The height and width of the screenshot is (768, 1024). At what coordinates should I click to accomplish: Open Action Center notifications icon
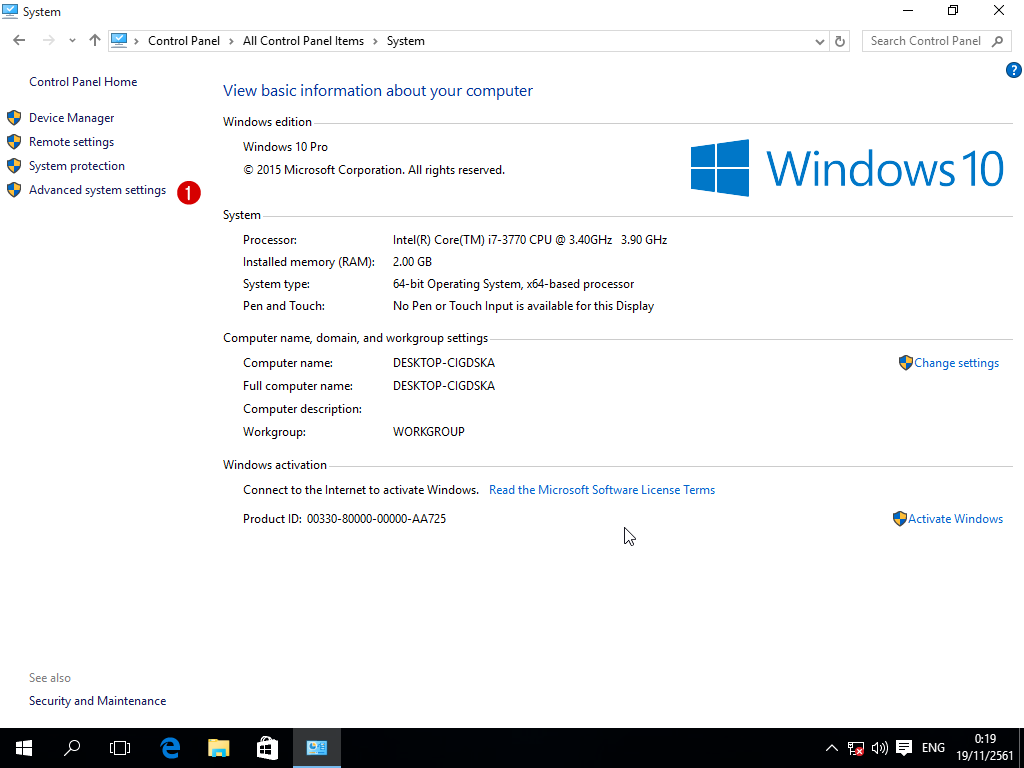coord(904,748)
